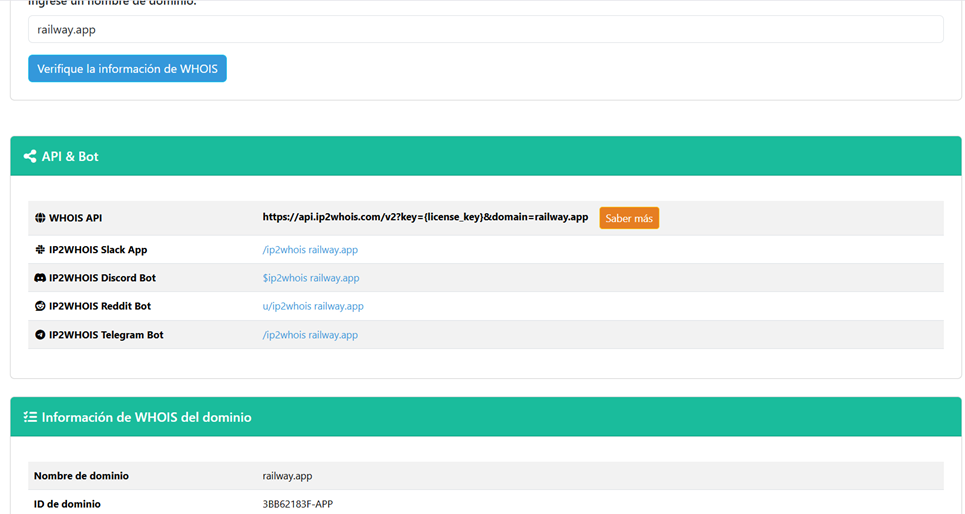Click the Telegram icon beside IP2WHOIS Telegram Bot
Image resolution: width=965 pixels, height=514 pixels.
tap(40, 335)
